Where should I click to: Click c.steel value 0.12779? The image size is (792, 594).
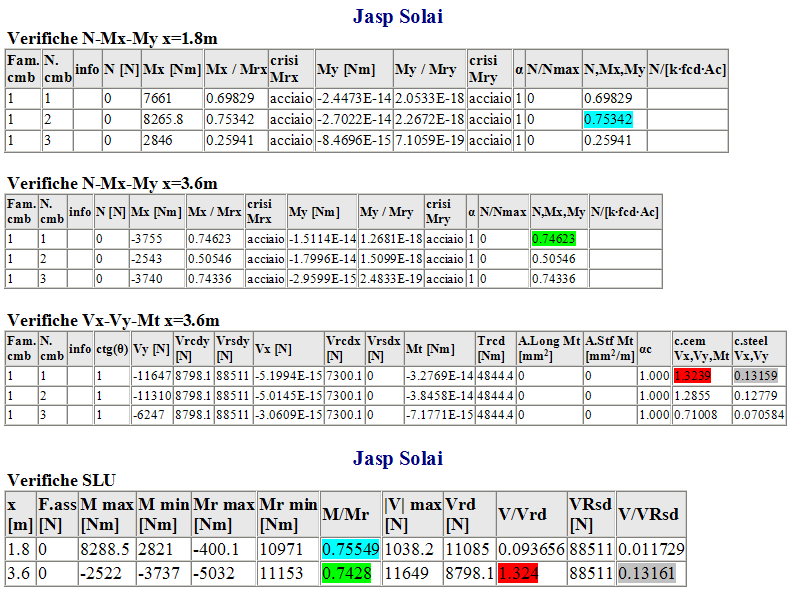[756, 395]
